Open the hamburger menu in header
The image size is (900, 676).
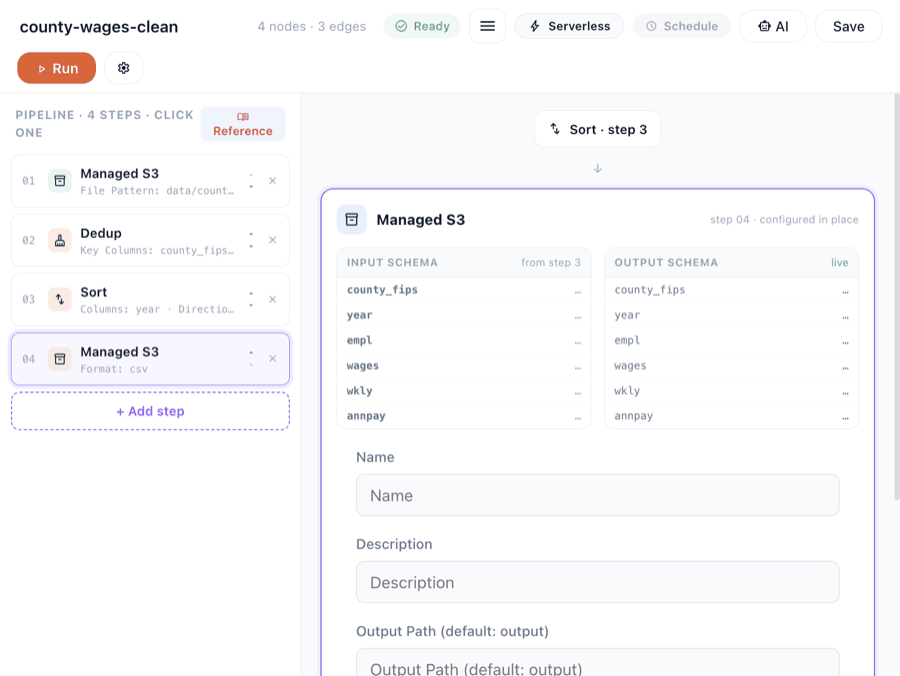[x=487, y=26]
